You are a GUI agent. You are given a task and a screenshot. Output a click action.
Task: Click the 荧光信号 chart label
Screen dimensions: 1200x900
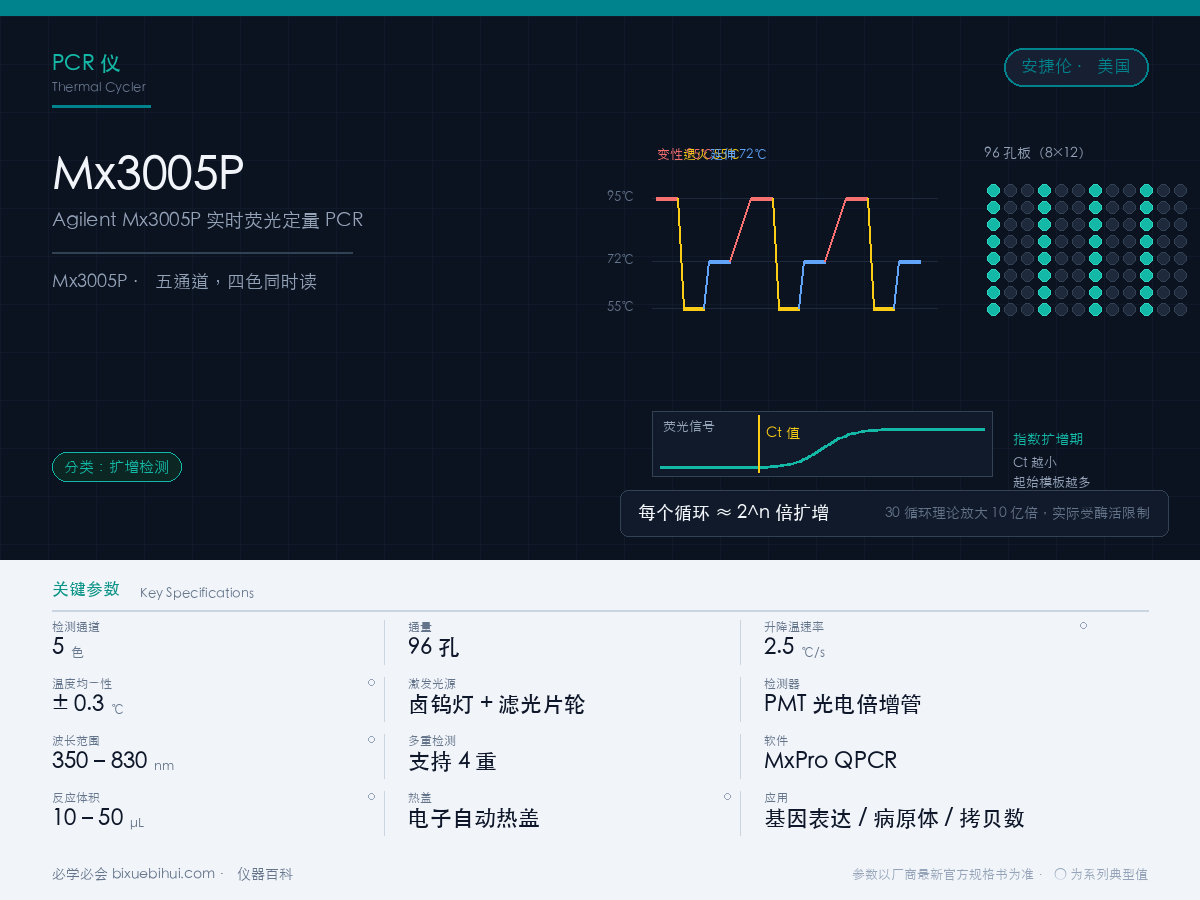[x=689, y=426]
